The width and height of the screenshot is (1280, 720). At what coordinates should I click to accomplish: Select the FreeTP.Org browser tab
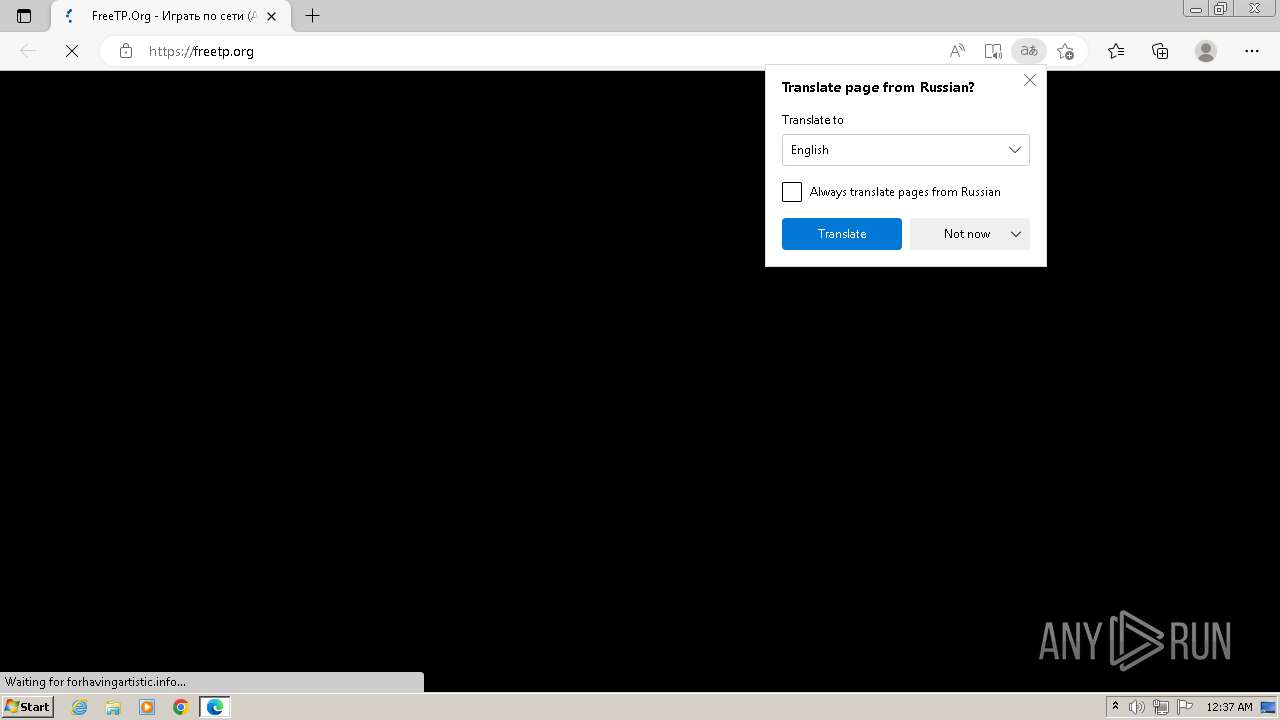(170, 16)
